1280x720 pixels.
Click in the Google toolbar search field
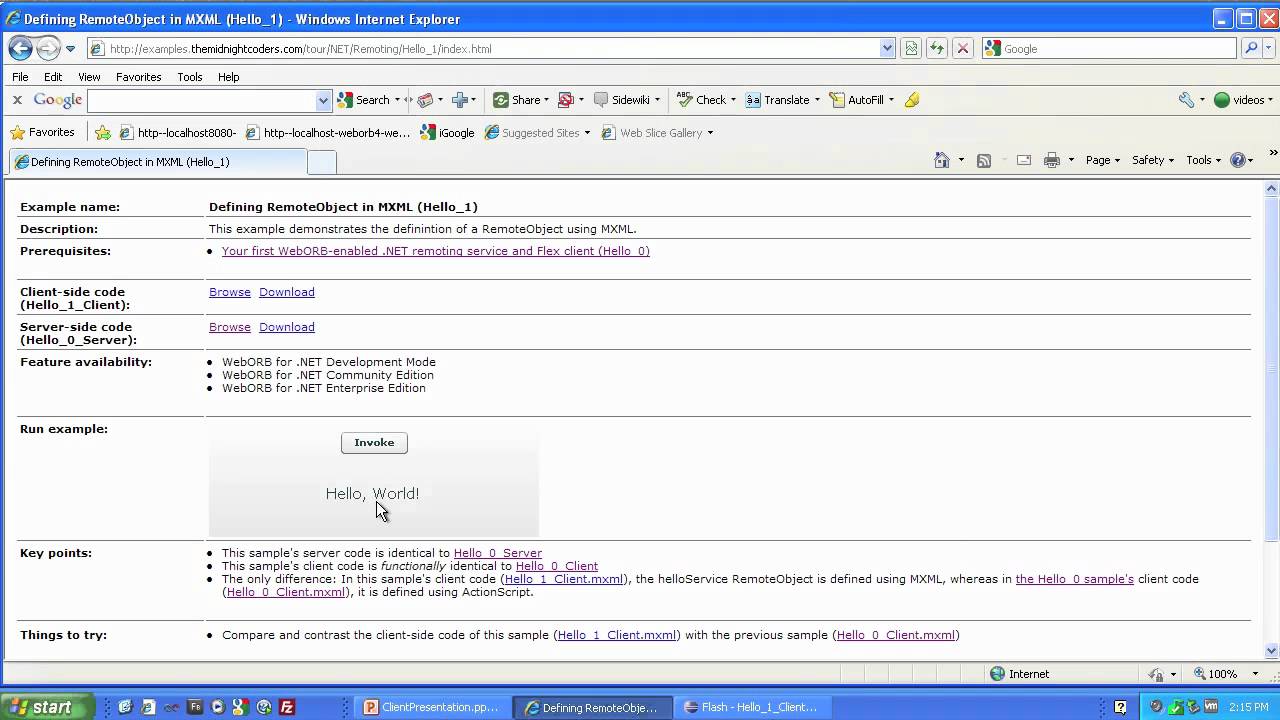click(x=201, y=100)
